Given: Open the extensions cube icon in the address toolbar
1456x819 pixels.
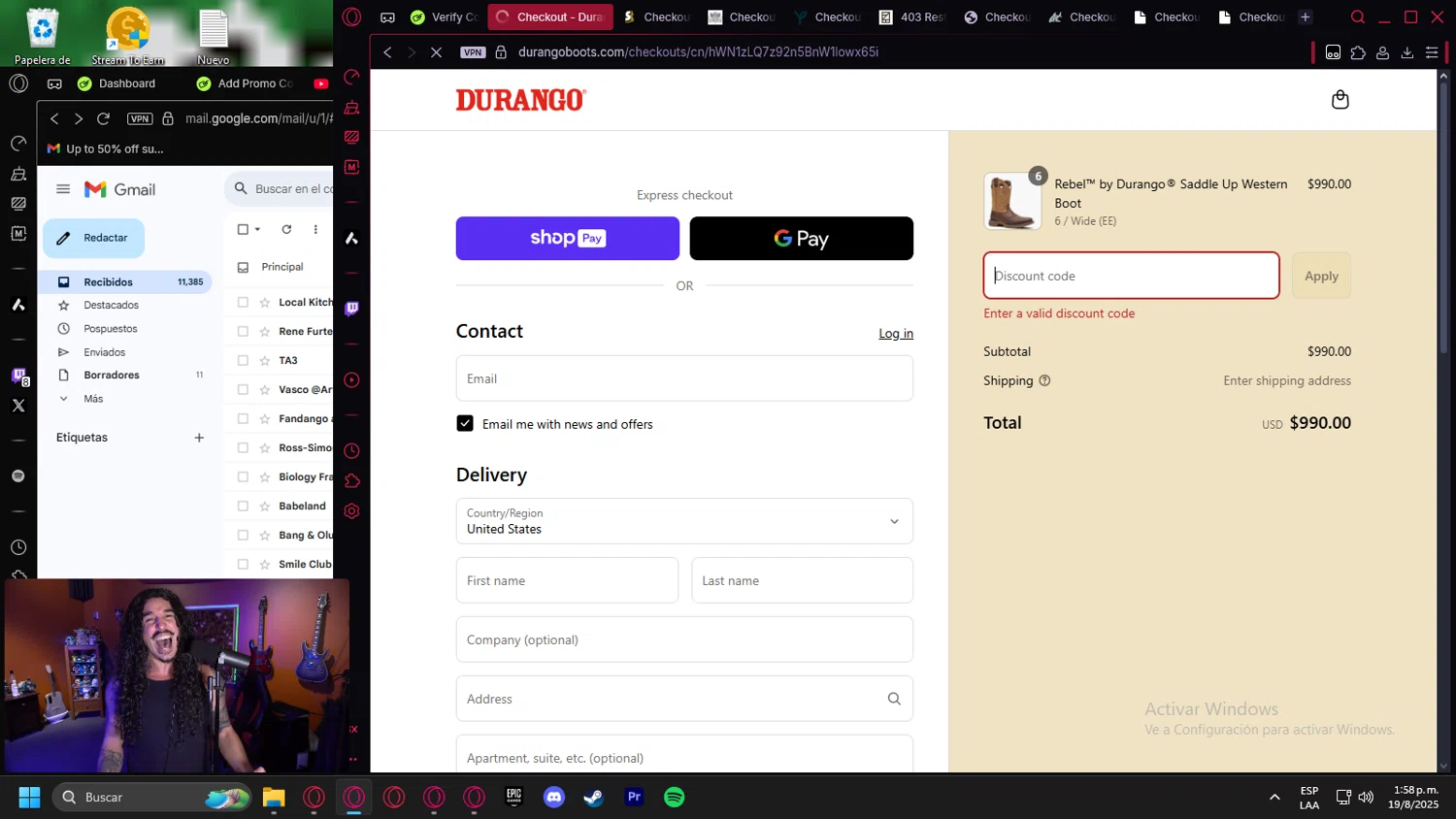Looking at the screenshot, I should (x=1357, y=52).
